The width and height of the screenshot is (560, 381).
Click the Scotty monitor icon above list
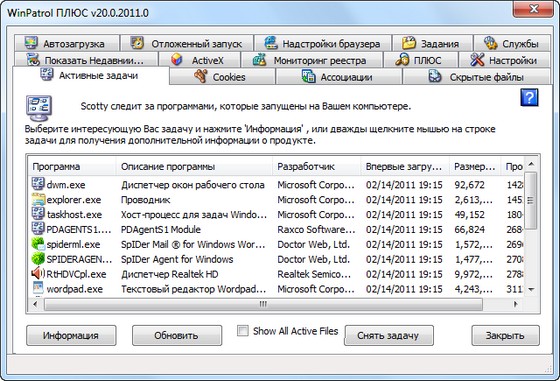[39, 109]
